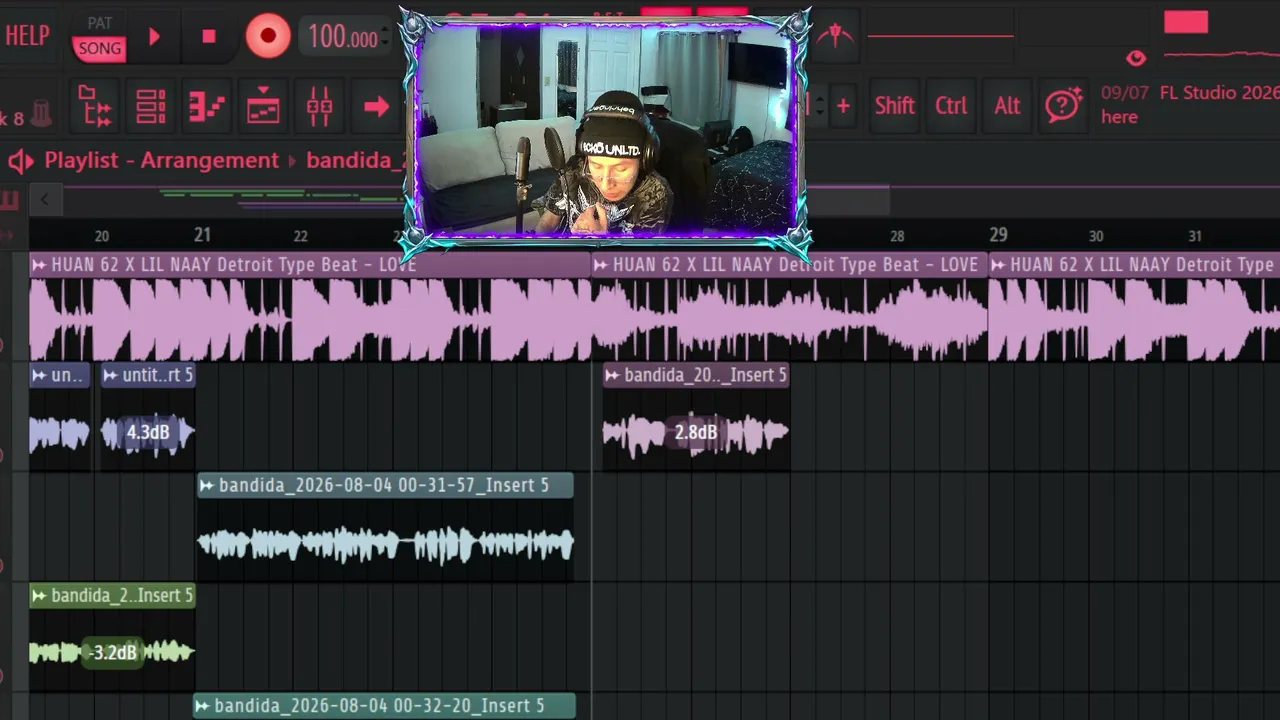Open the clip menu of the HUAN 62 clip at bar 29
The height and width of the screenshot is (720, 1280).
coord(999,265)
